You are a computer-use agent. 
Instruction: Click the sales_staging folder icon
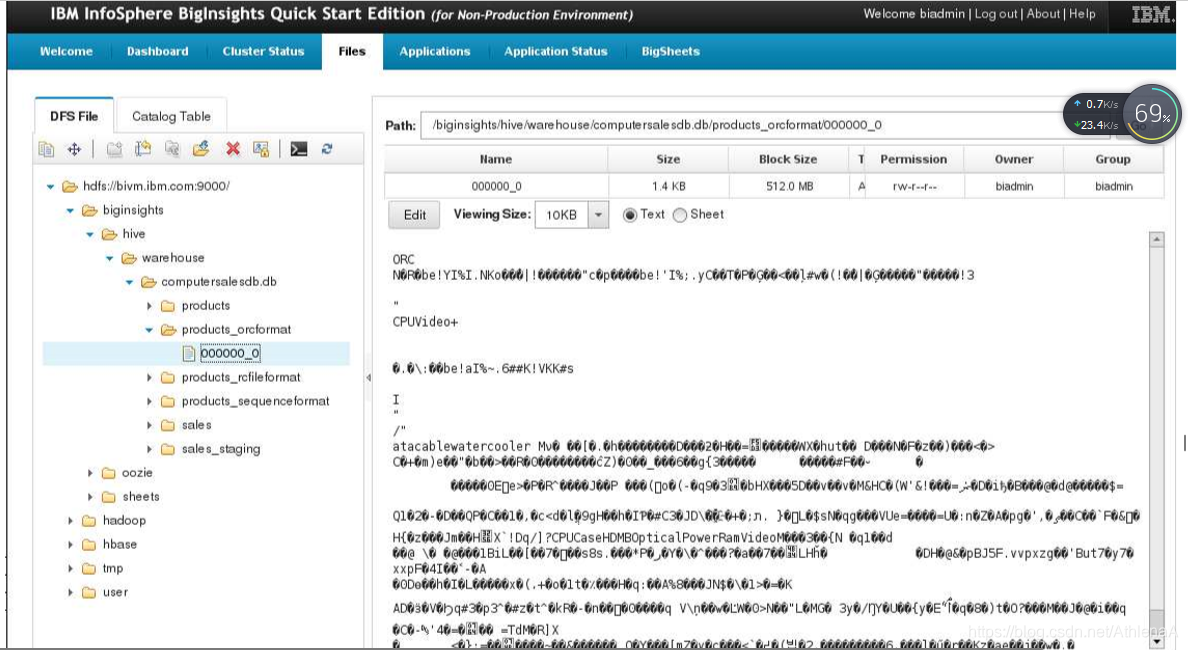(168, 449)
